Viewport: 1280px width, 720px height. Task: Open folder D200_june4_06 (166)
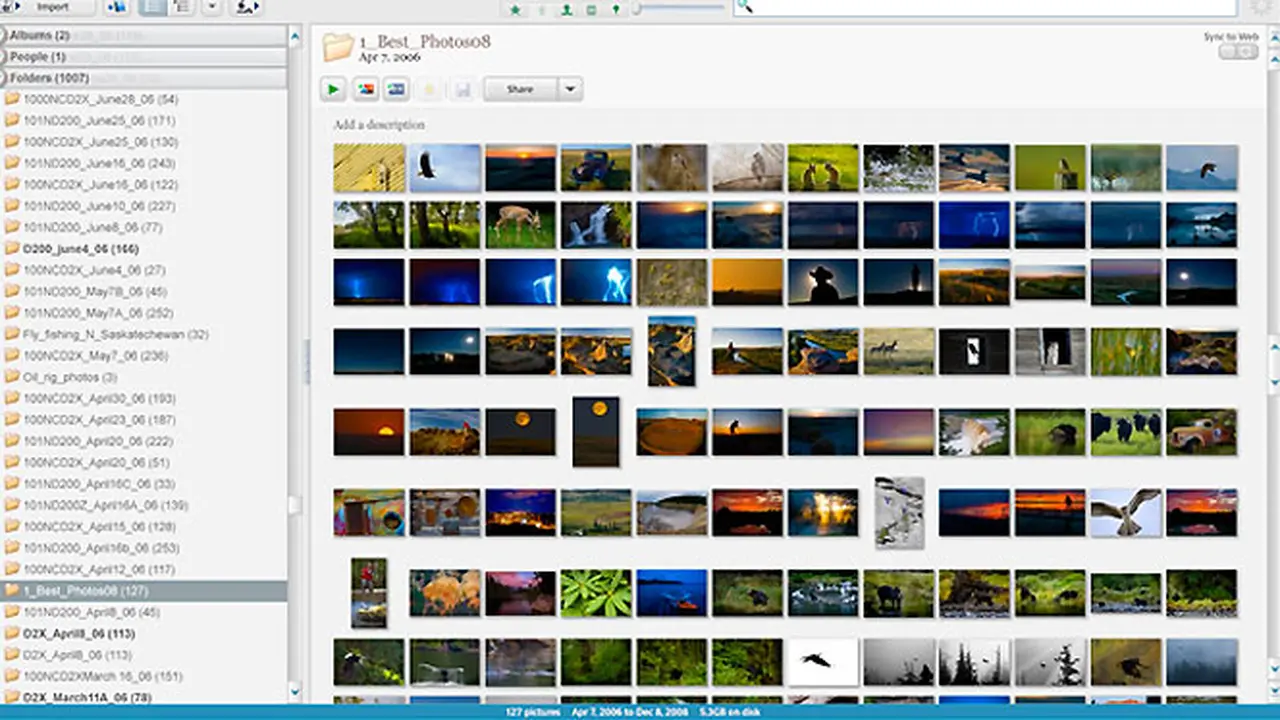pyautogui.click(x=144, y=249)
